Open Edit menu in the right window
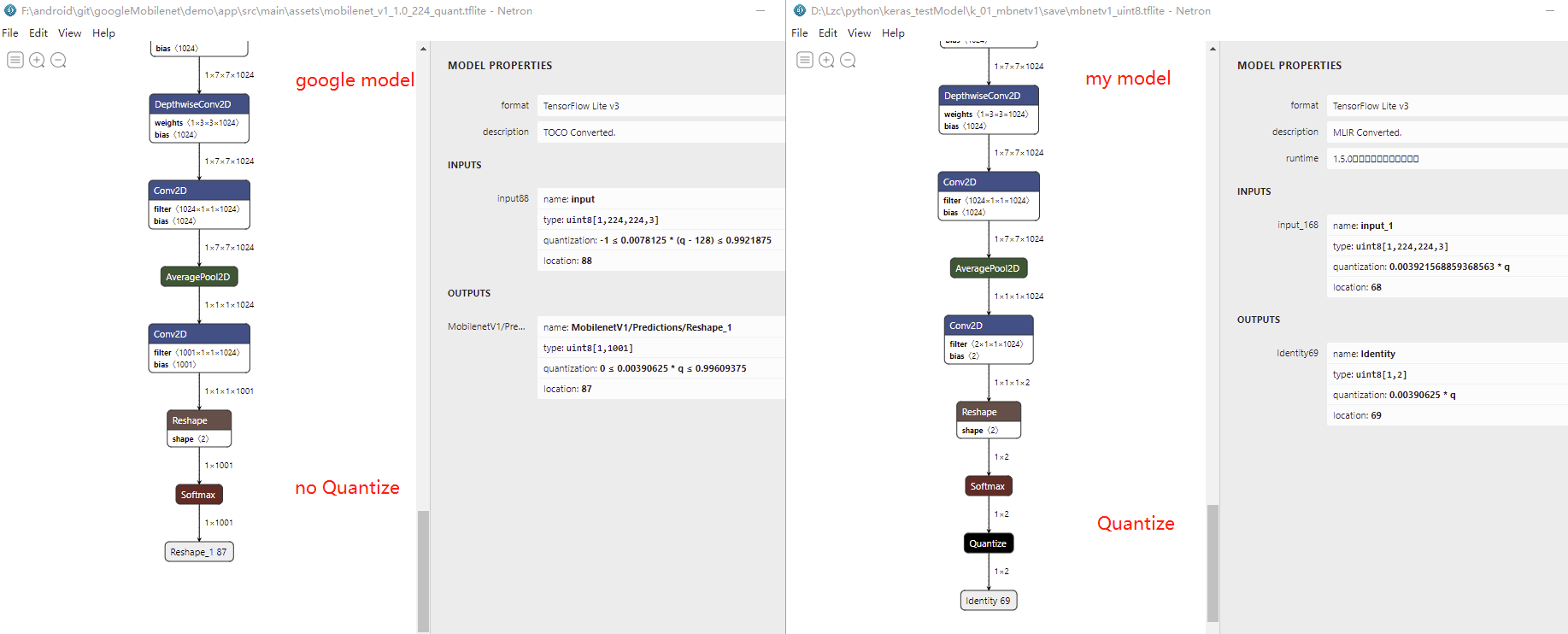Viewport: 1568px width, 634px height. click(828, 33)
